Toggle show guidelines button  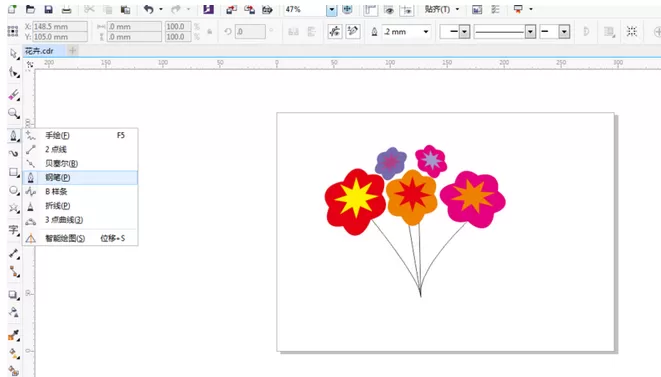[407, 9]
